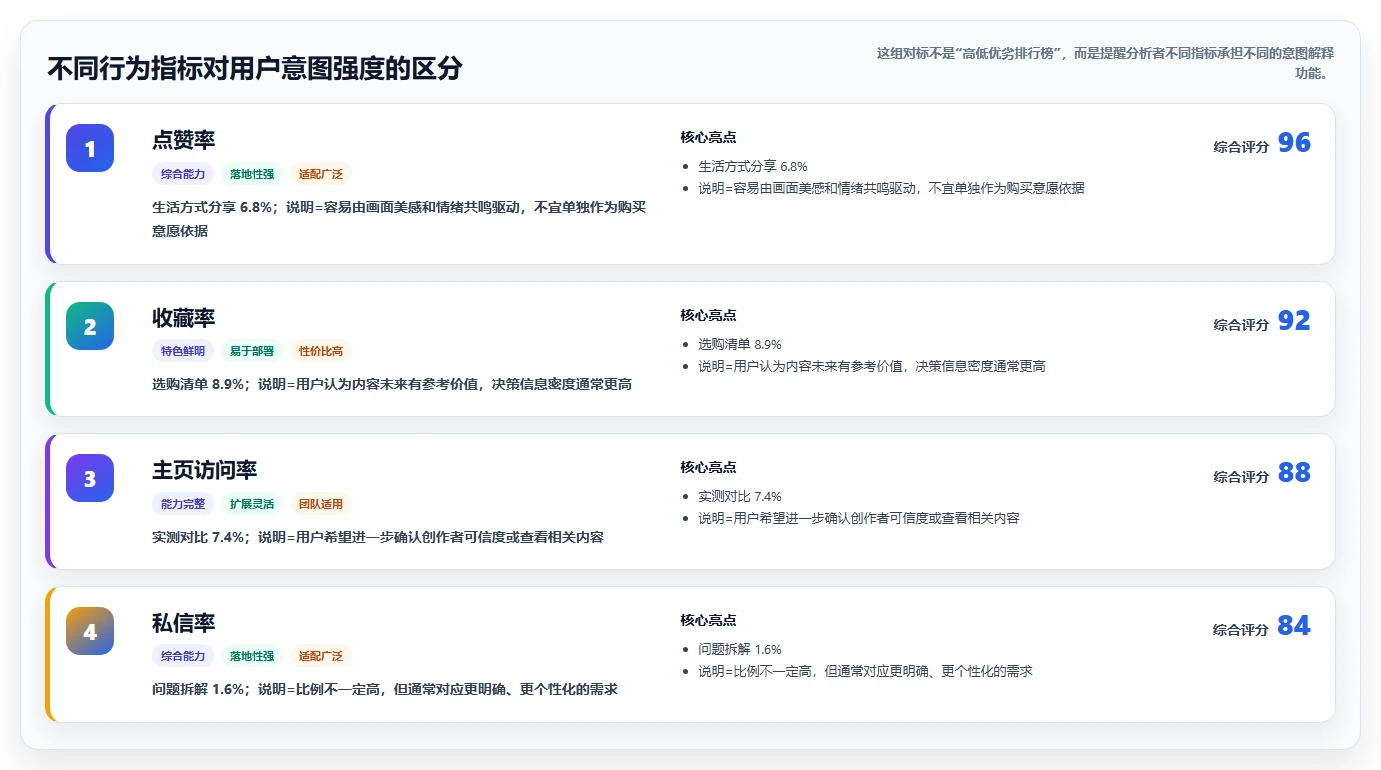Click the 落地性强 tag in 私信率 card

pyautogui.click(x=252, y=657)
